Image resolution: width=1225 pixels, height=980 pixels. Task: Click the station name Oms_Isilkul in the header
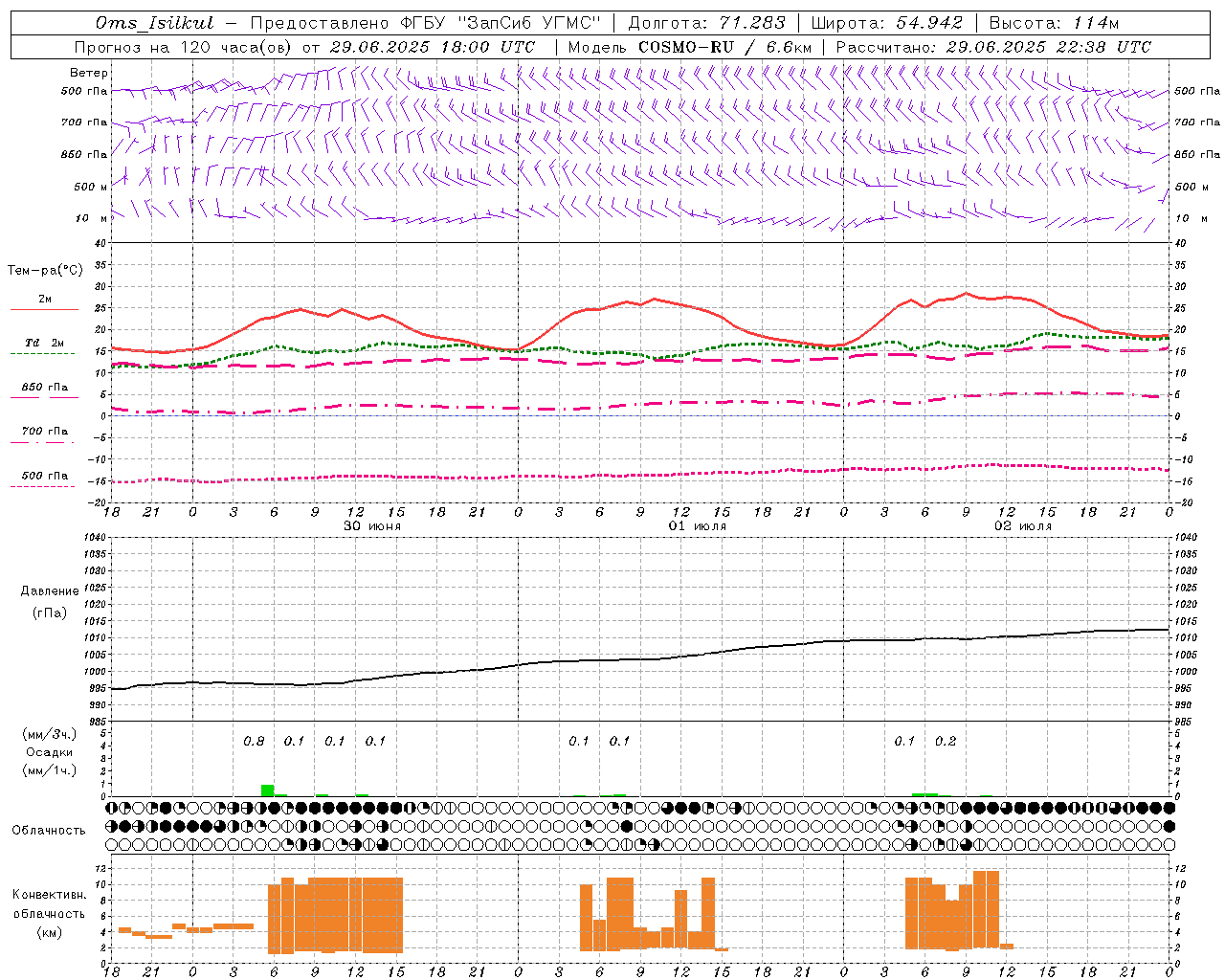tap(155, 23)
